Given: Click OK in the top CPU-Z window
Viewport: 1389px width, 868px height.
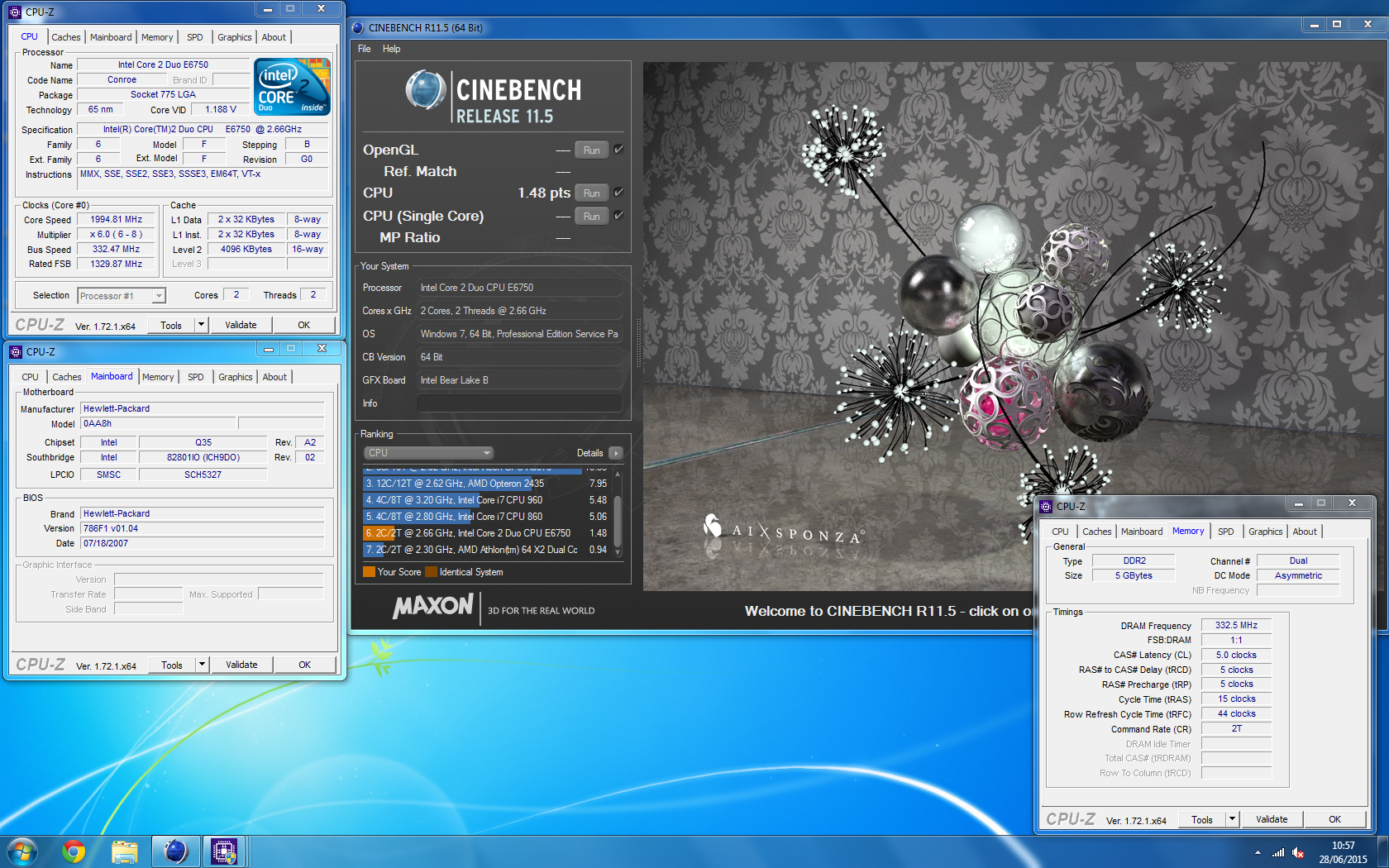Looking at the screenshot, I should point(304,325).
